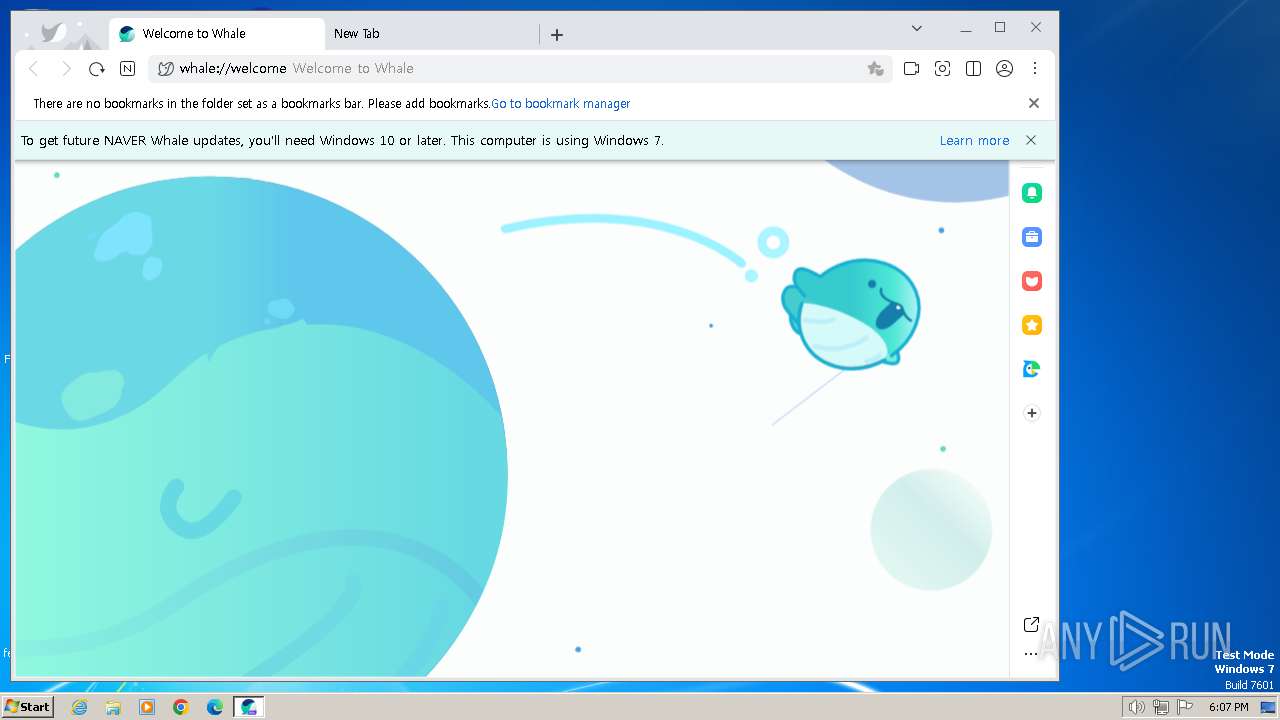Screen dimensions: 1280x720
Task: Open the Action Center flag icon
Action: point(1185,707)
